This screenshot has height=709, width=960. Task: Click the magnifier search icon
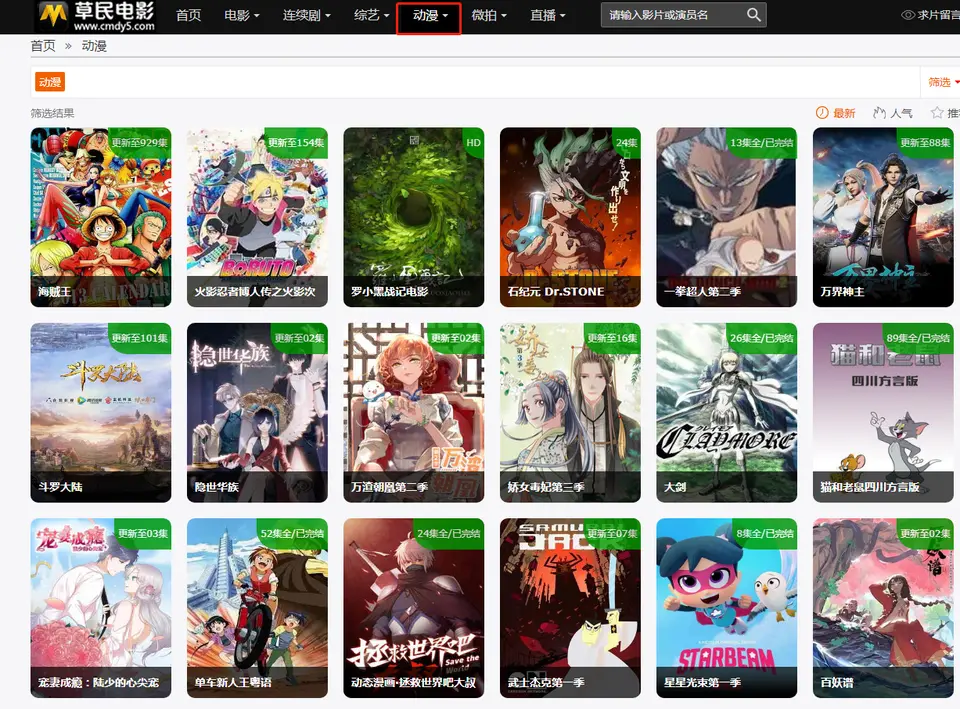tap(754, 15)
